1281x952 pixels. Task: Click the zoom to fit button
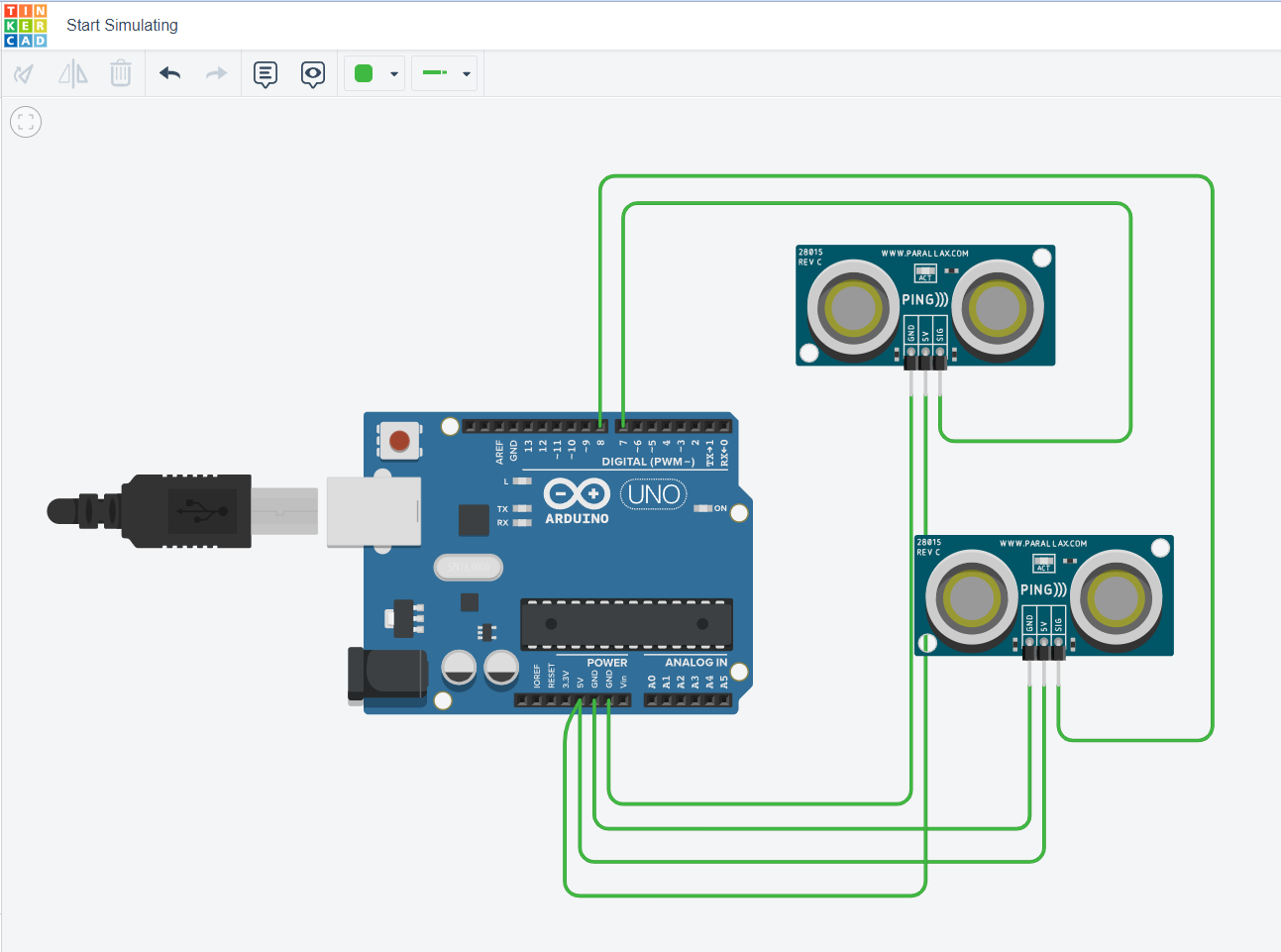coord(26,122)
